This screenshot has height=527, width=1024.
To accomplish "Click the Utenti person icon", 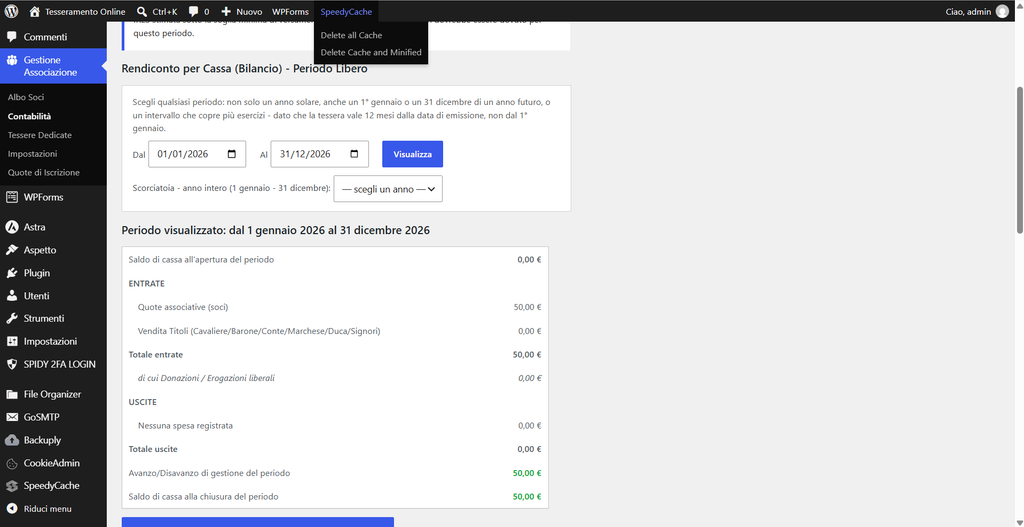I will click(x=12, y=295).
